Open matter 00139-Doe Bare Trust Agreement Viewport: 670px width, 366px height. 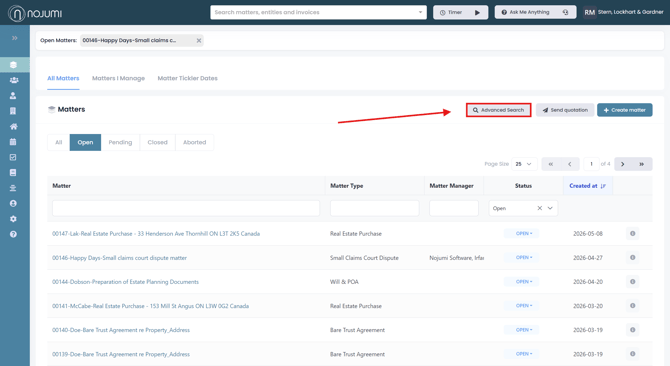point(121,354)
